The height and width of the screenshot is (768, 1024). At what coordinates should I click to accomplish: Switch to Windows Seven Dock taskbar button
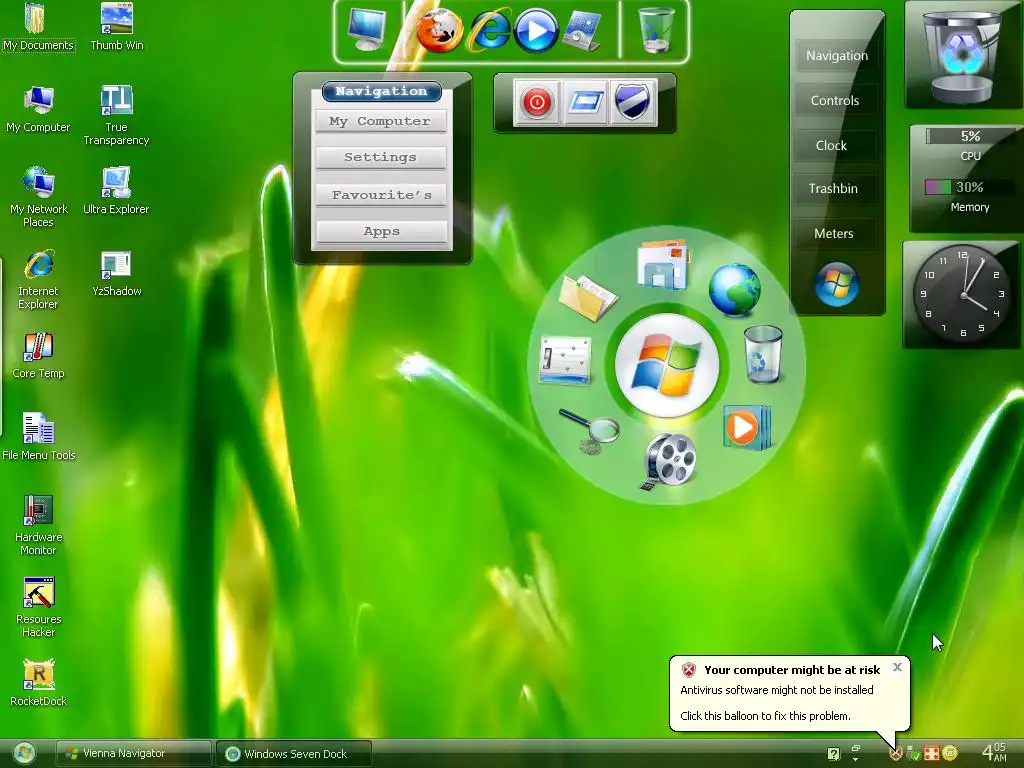point(294,754)
